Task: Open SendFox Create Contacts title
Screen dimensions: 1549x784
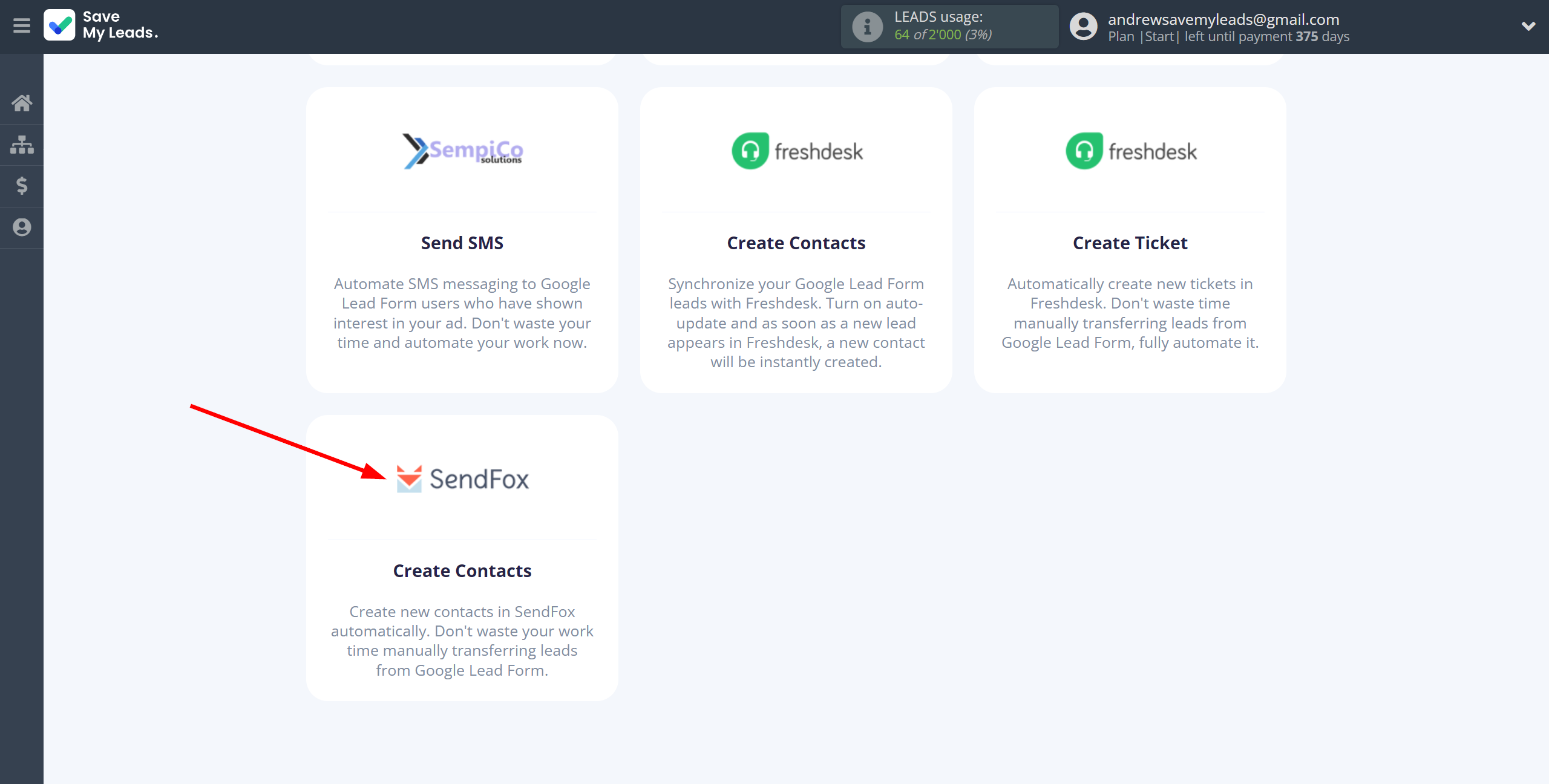Action: click(x=462, y=571)
